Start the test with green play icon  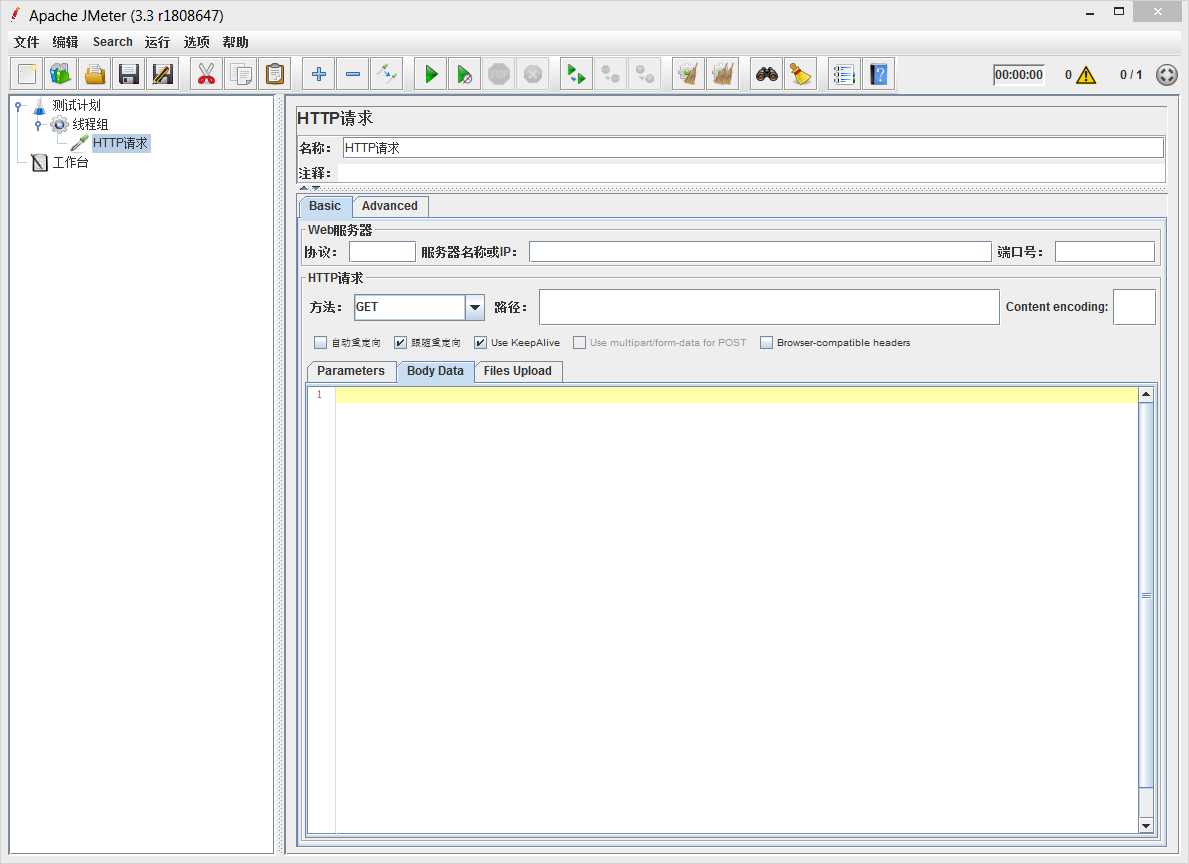(431, 74)
